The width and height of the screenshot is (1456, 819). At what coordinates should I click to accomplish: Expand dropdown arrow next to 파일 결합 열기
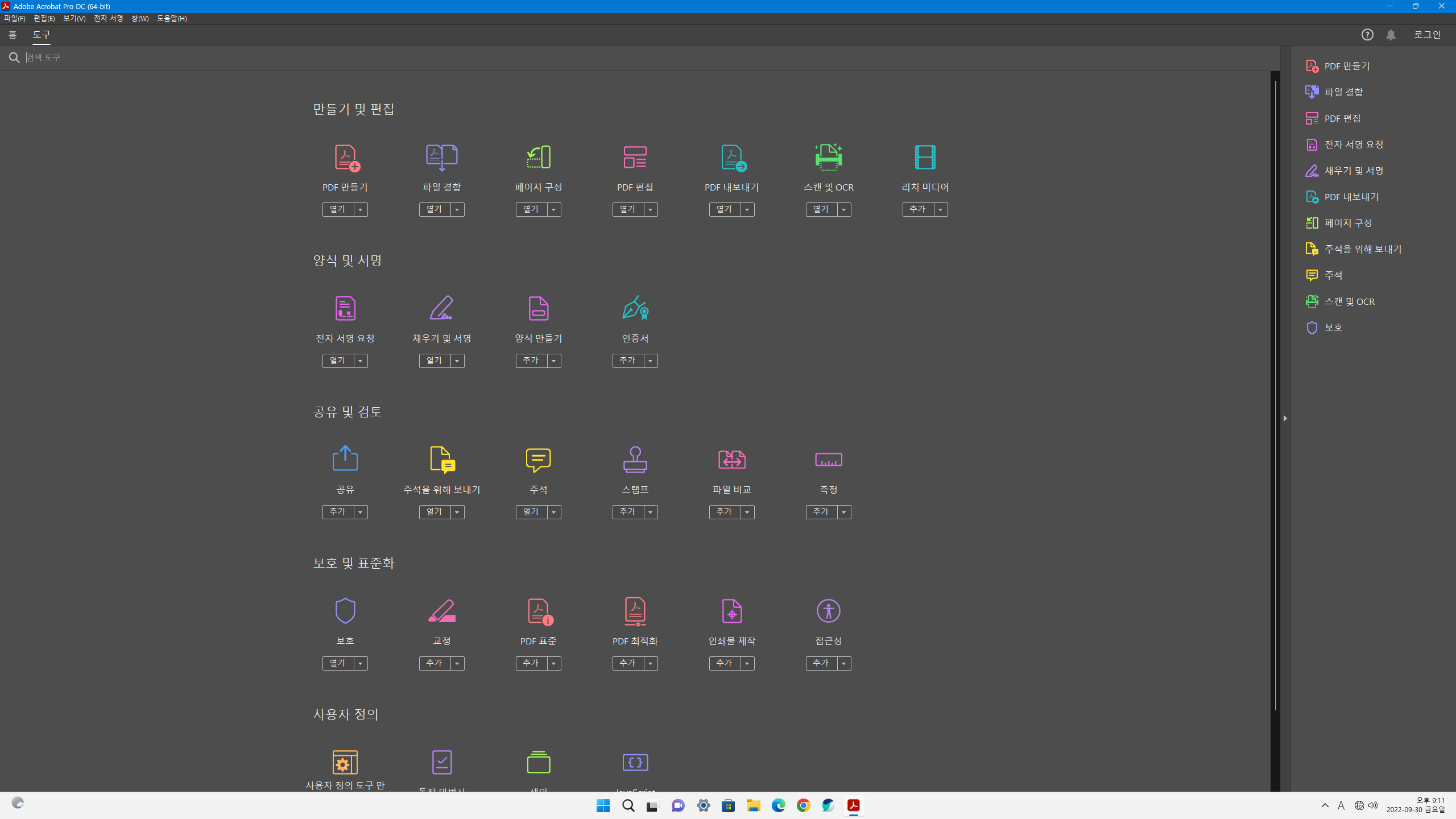tap(457, 210)
